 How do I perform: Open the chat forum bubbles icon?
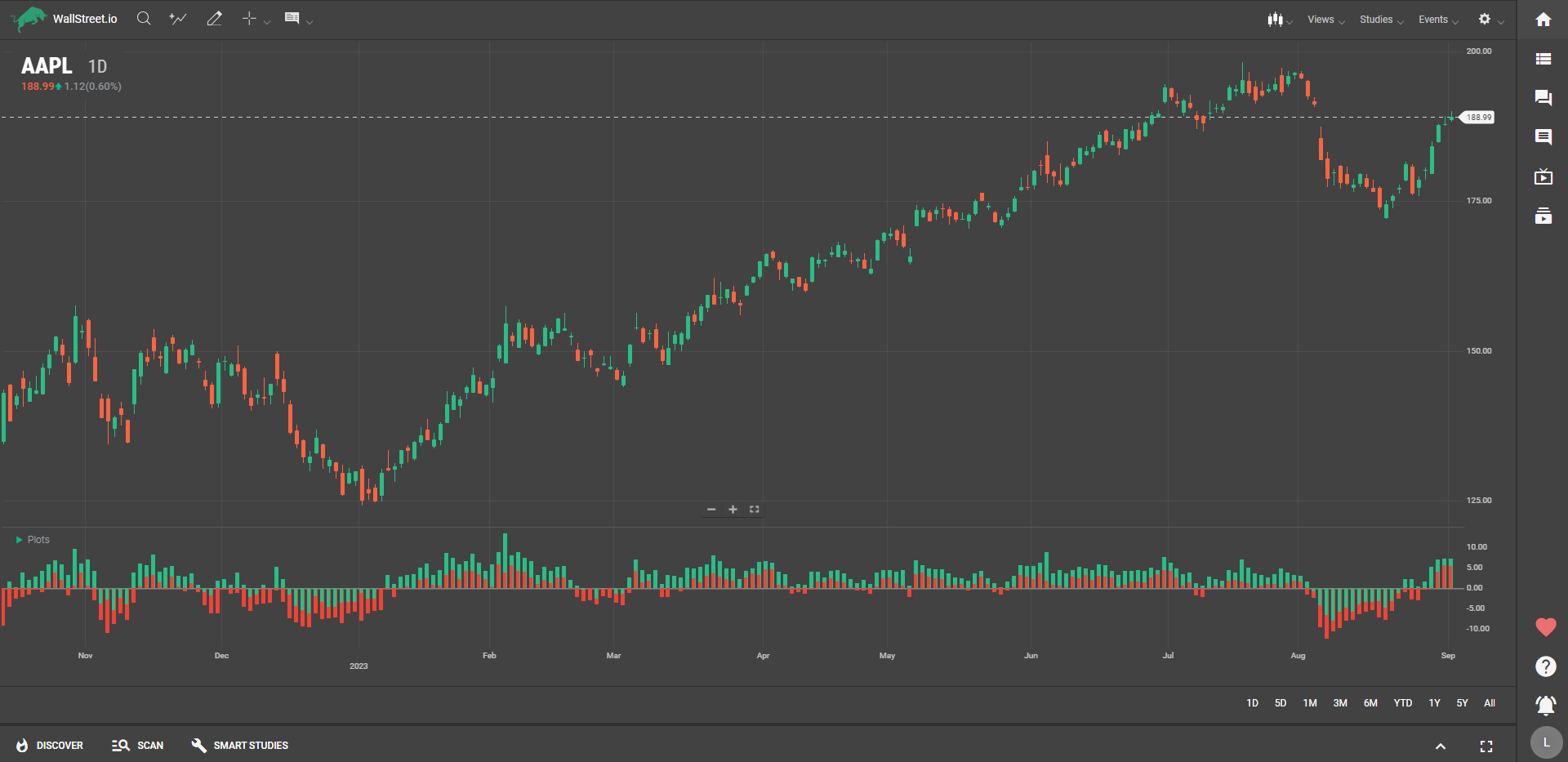click(x=1543, y=98)
